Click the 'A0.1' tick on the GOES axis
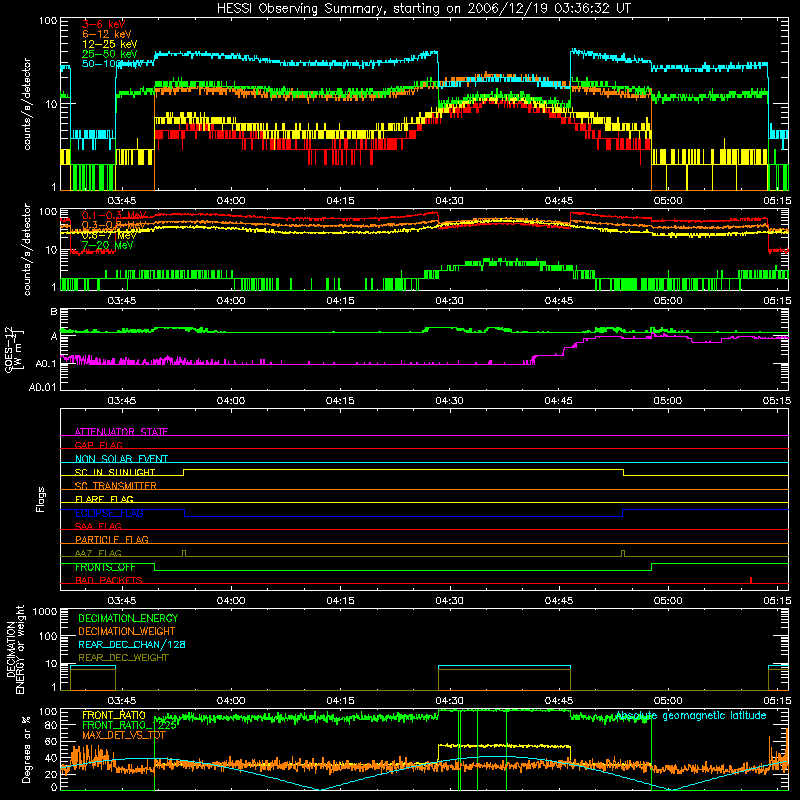This screenshot has height=800, width=800. 46,364
